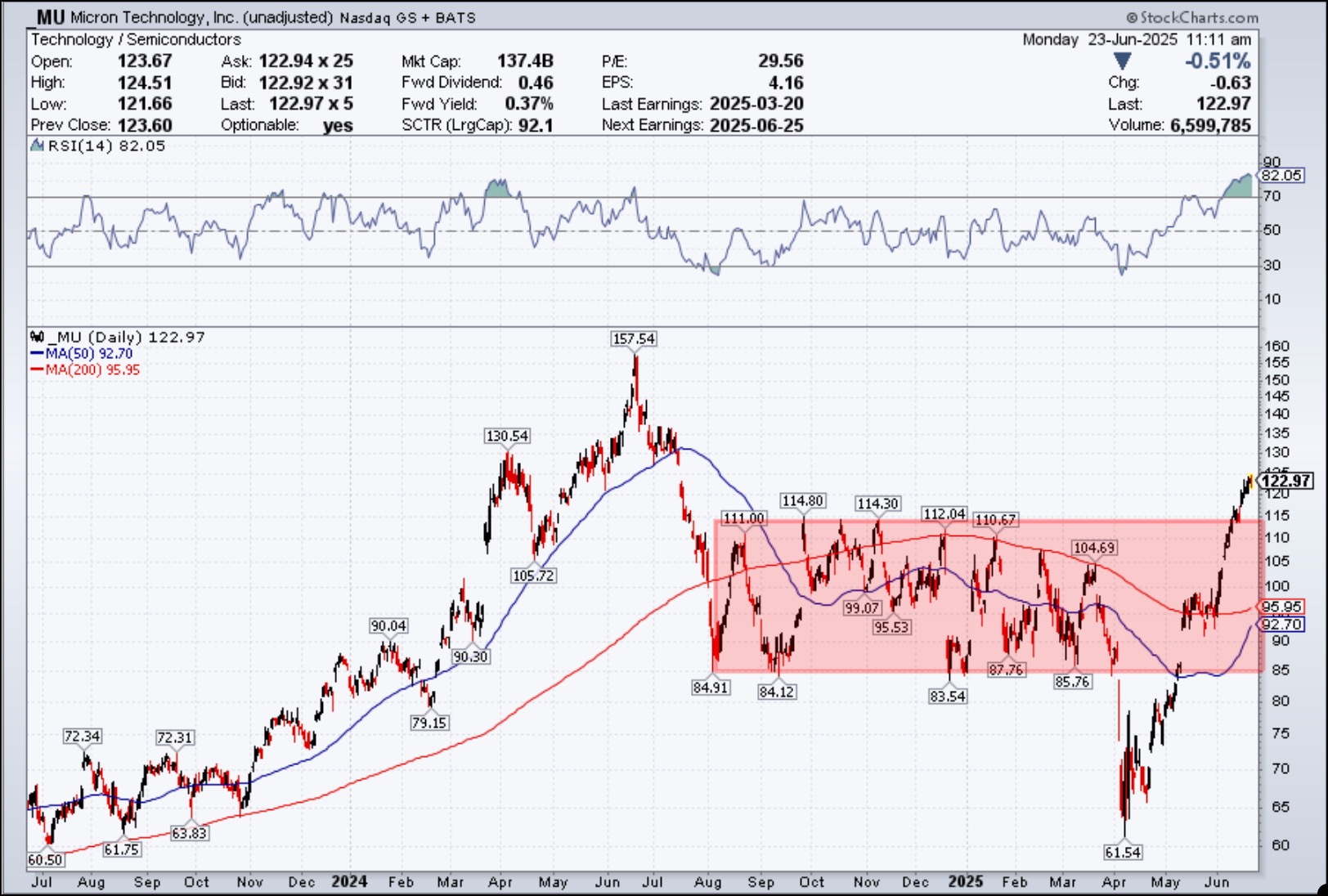Click the RSI current value tag 82.05
The image size is (1328, 896).
[1281, 175]
